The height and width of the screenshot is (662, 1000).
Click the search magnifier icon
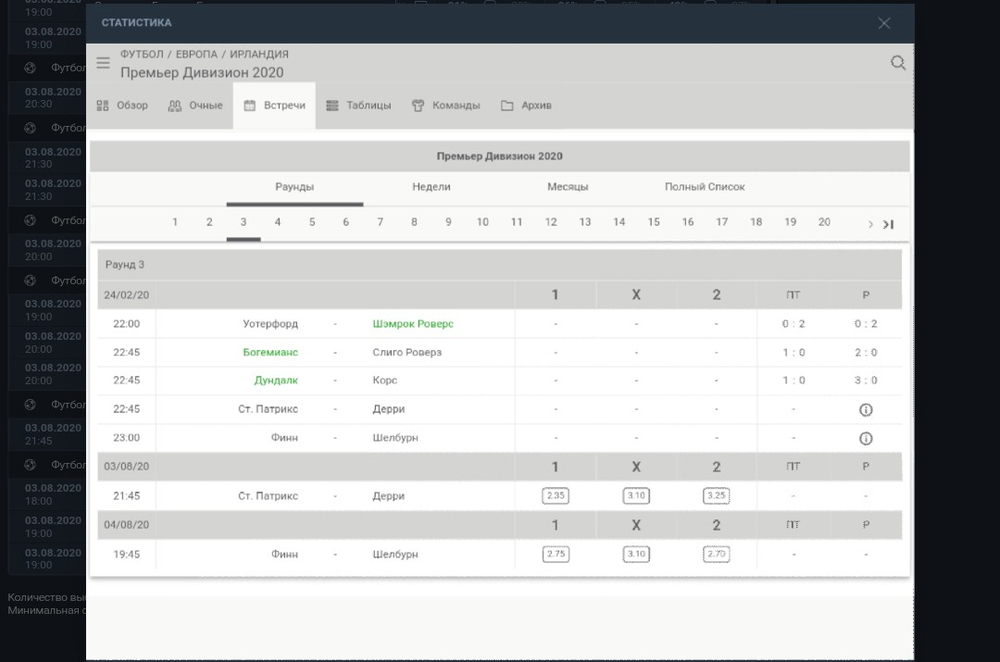point(898,63)
